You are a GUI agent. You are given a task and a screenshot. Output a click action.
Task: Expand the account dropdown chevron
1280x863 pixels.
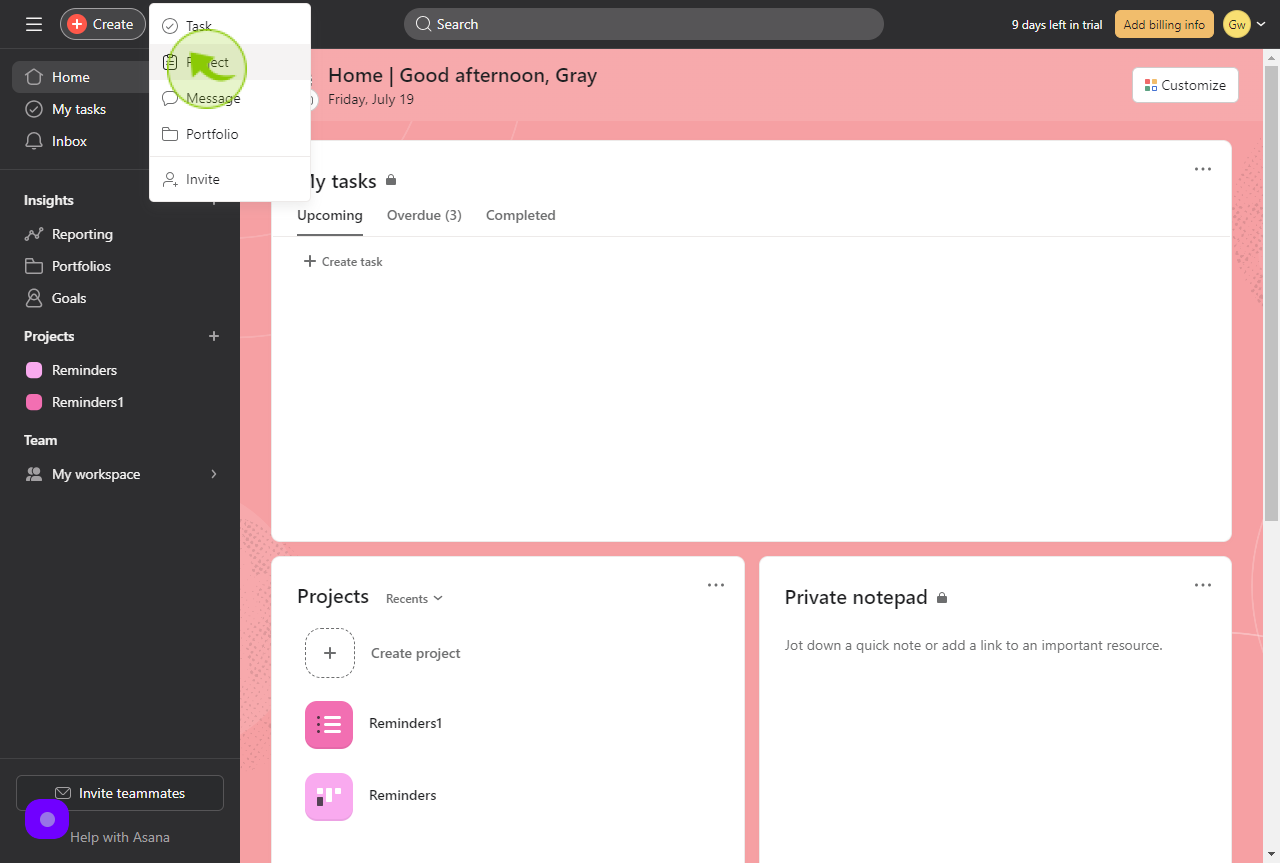coord(1261,24)
